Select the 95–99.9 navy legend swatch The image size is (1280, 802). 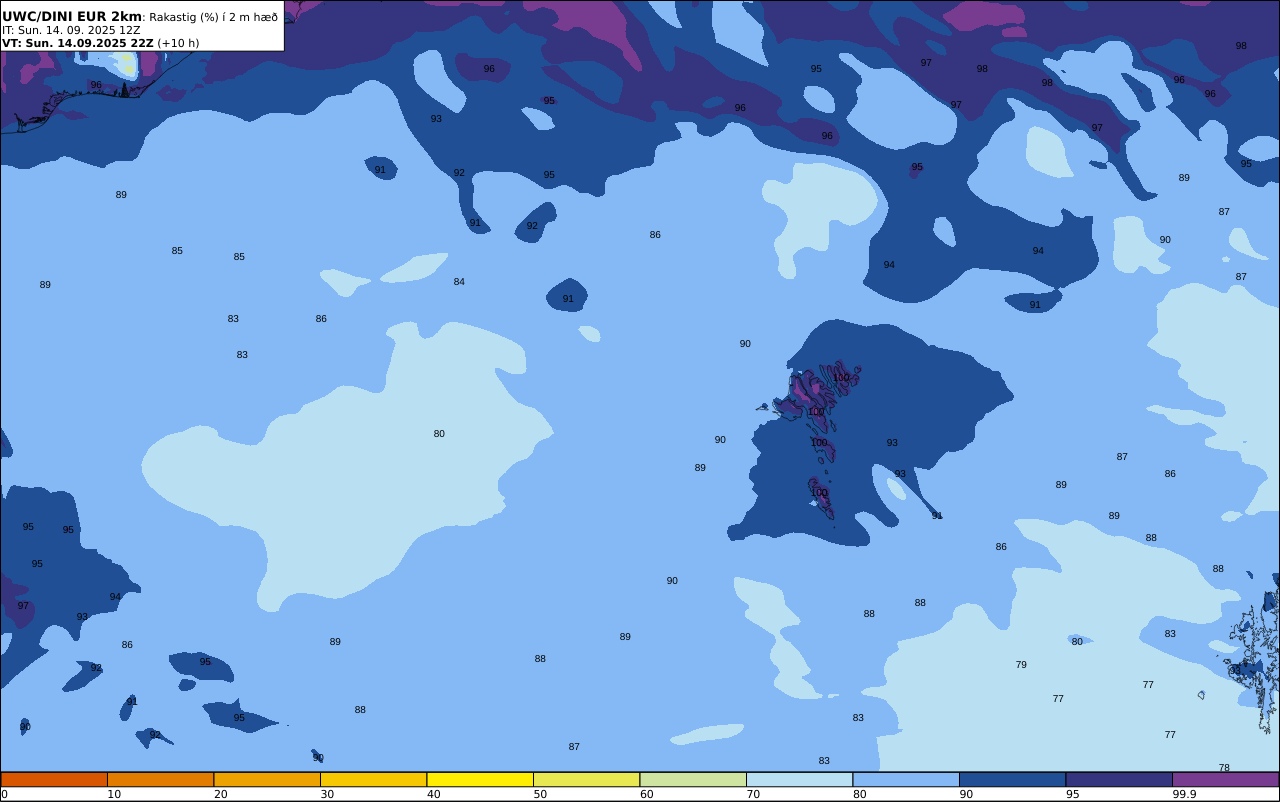[1119, 779]
